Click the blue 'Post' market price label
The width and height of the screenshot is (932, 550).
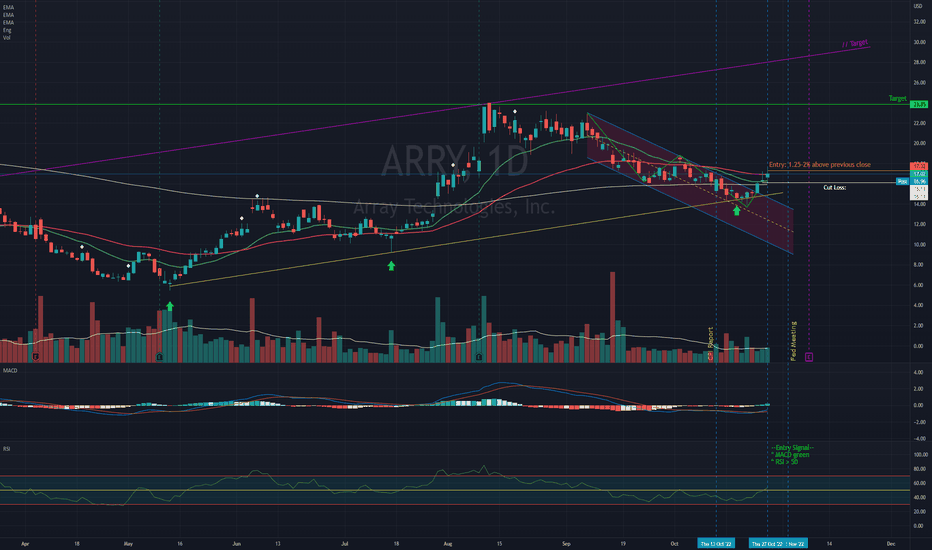(x=902, y=181)
